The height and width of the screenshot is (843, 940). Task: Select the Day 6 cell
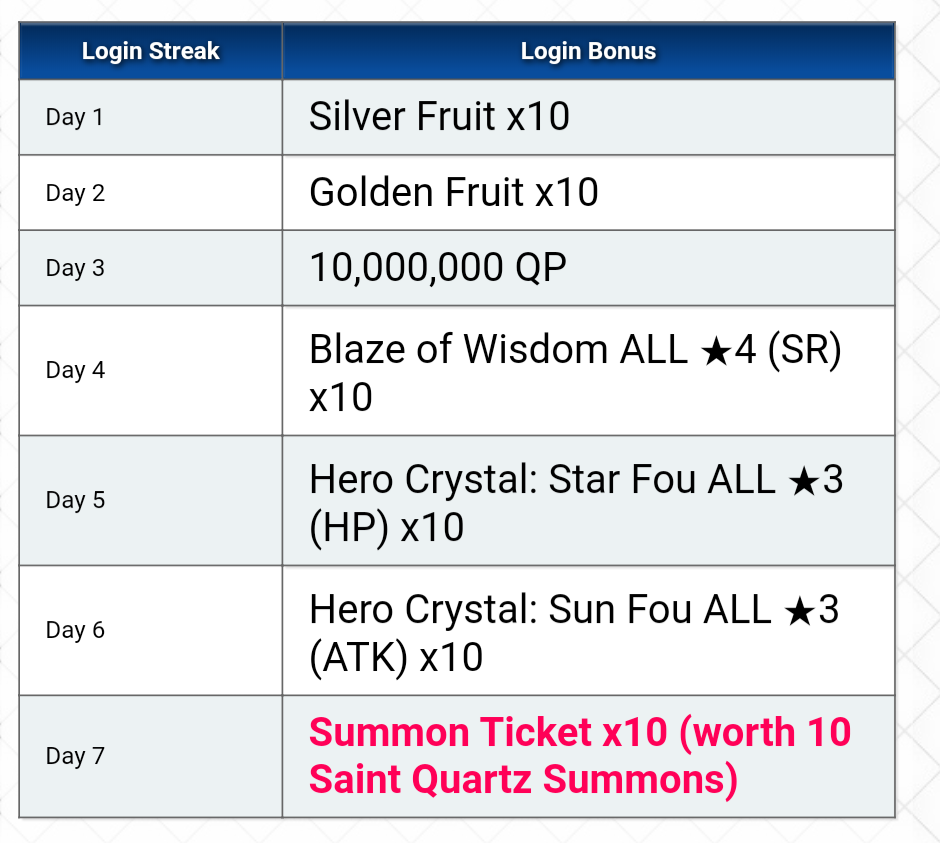[x=75, y=630]
